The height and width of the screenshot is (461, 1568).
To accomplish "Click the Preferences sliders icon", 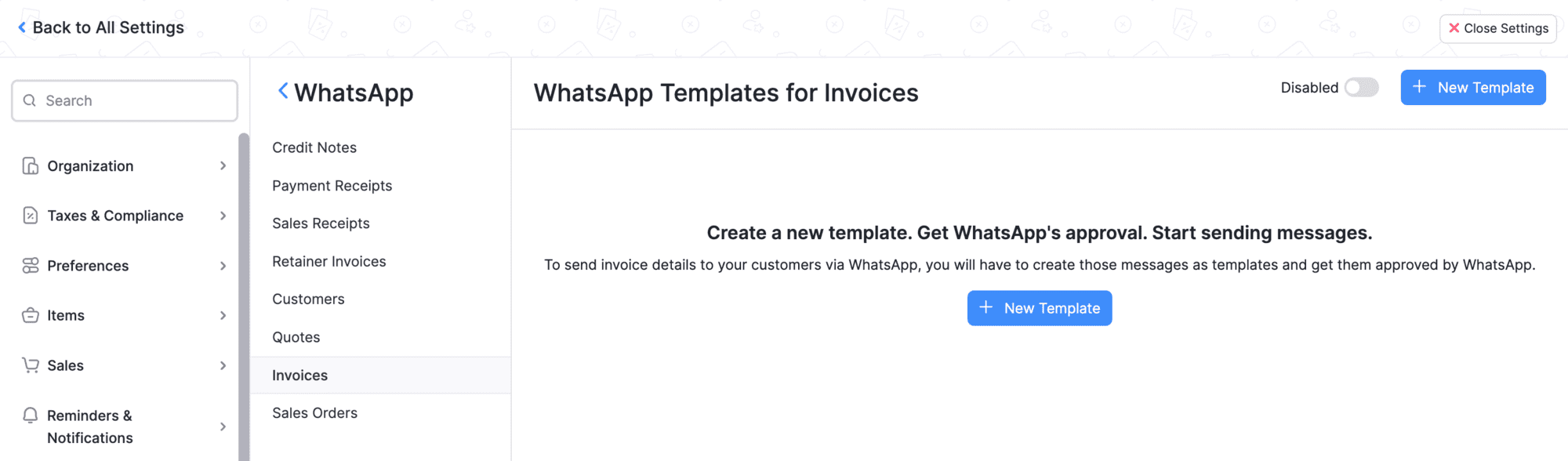I will [31, 266].
